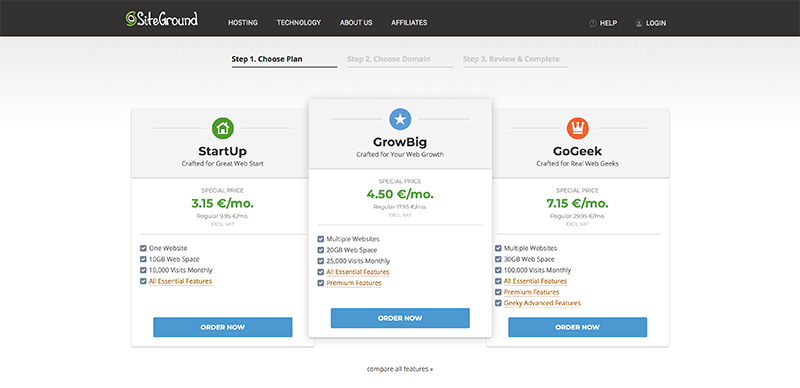The width and height of the screenshot is (800, 388).
Task: Open the Hosting menu
Action: [x=243, y=23]
